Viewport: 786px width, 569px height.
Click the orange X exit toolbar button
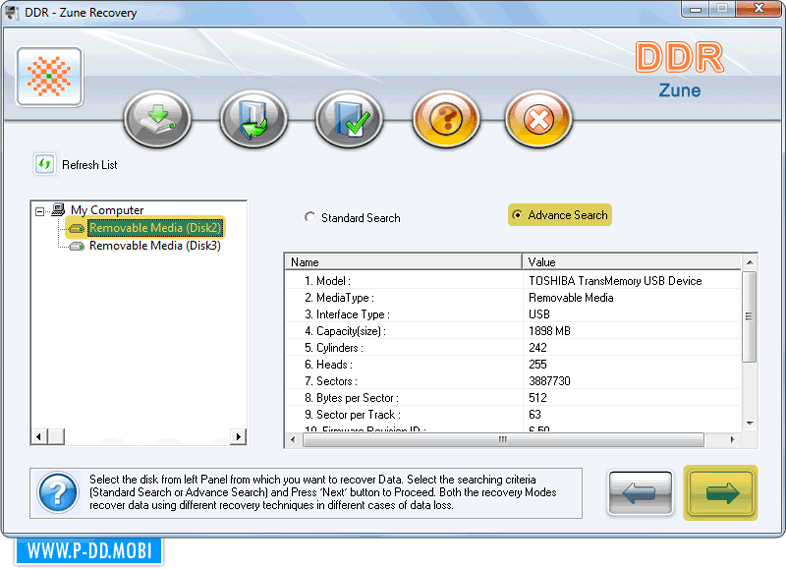[x=538, y=119]
